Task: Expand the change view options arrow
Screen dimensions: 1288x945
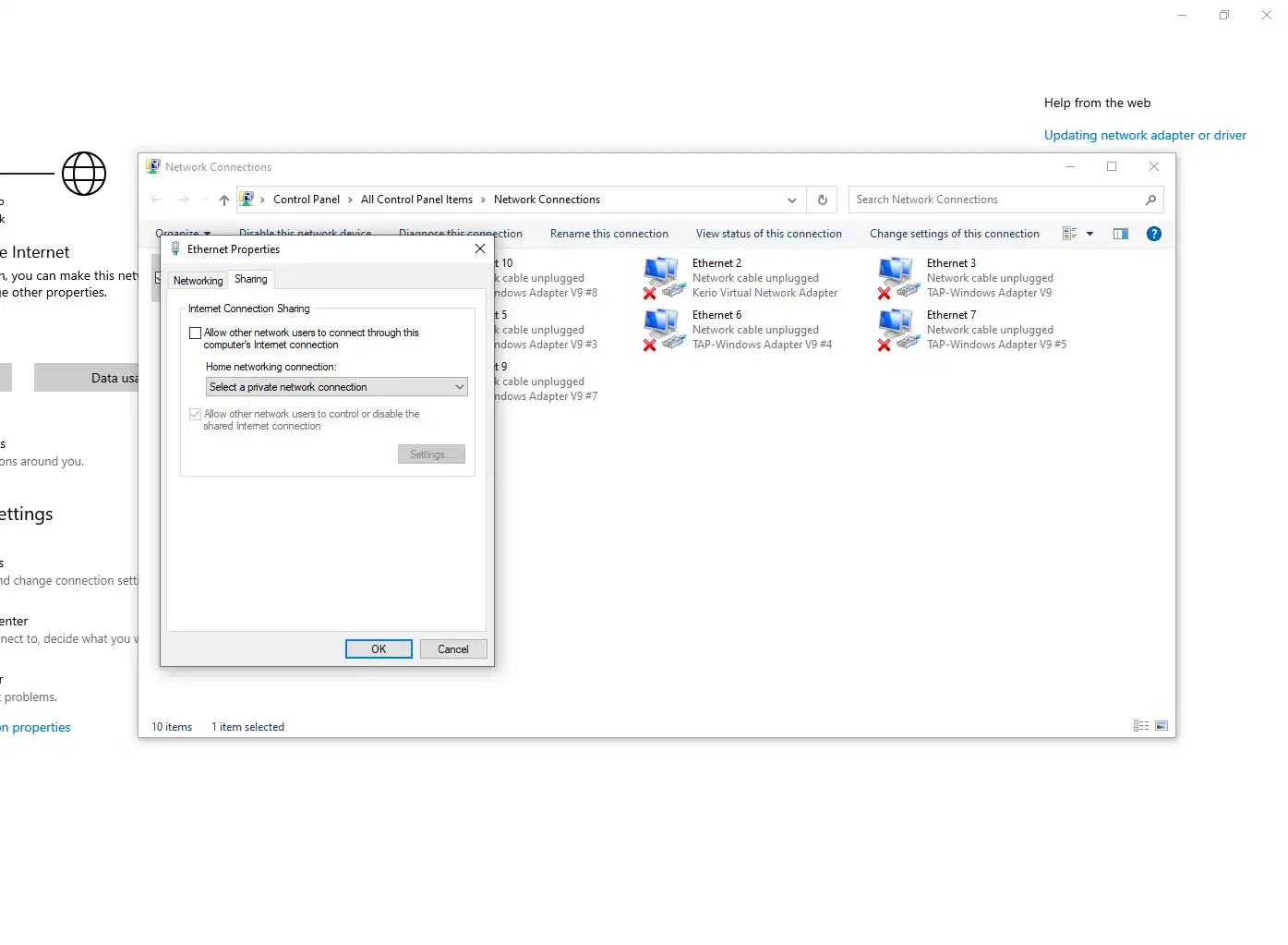Action: tap(1089, 234)
